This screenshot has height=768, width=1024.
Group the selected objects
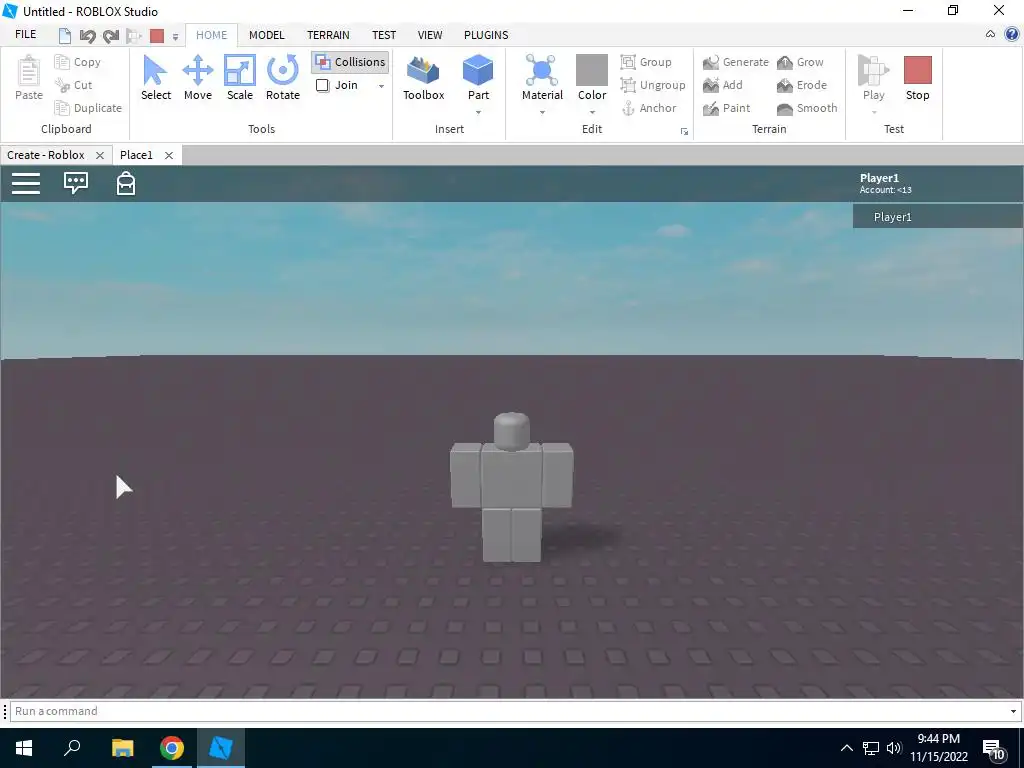646,62
